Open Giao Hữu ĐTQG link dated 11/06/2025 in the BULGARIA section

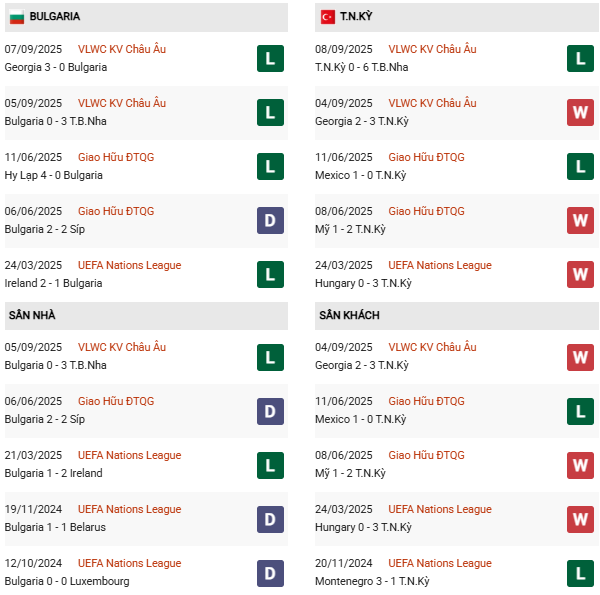[x=116, y=157]
